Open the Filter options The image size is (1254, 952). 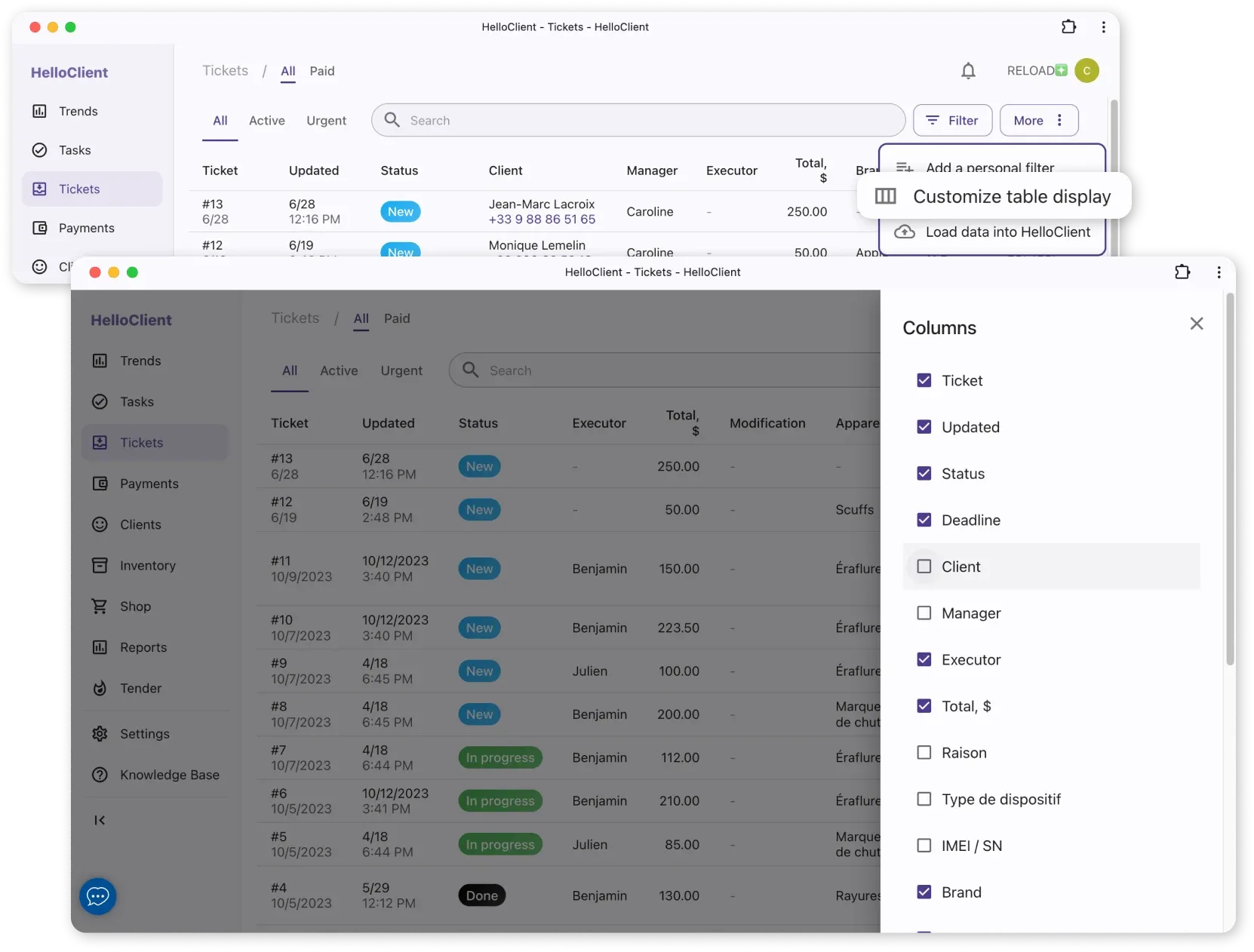coord(952,121)
